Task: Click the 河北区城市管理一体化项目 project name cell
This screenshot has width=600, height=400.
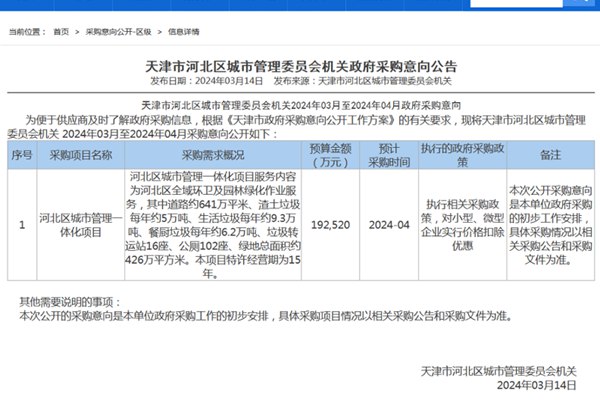Action: pos(81,225)
